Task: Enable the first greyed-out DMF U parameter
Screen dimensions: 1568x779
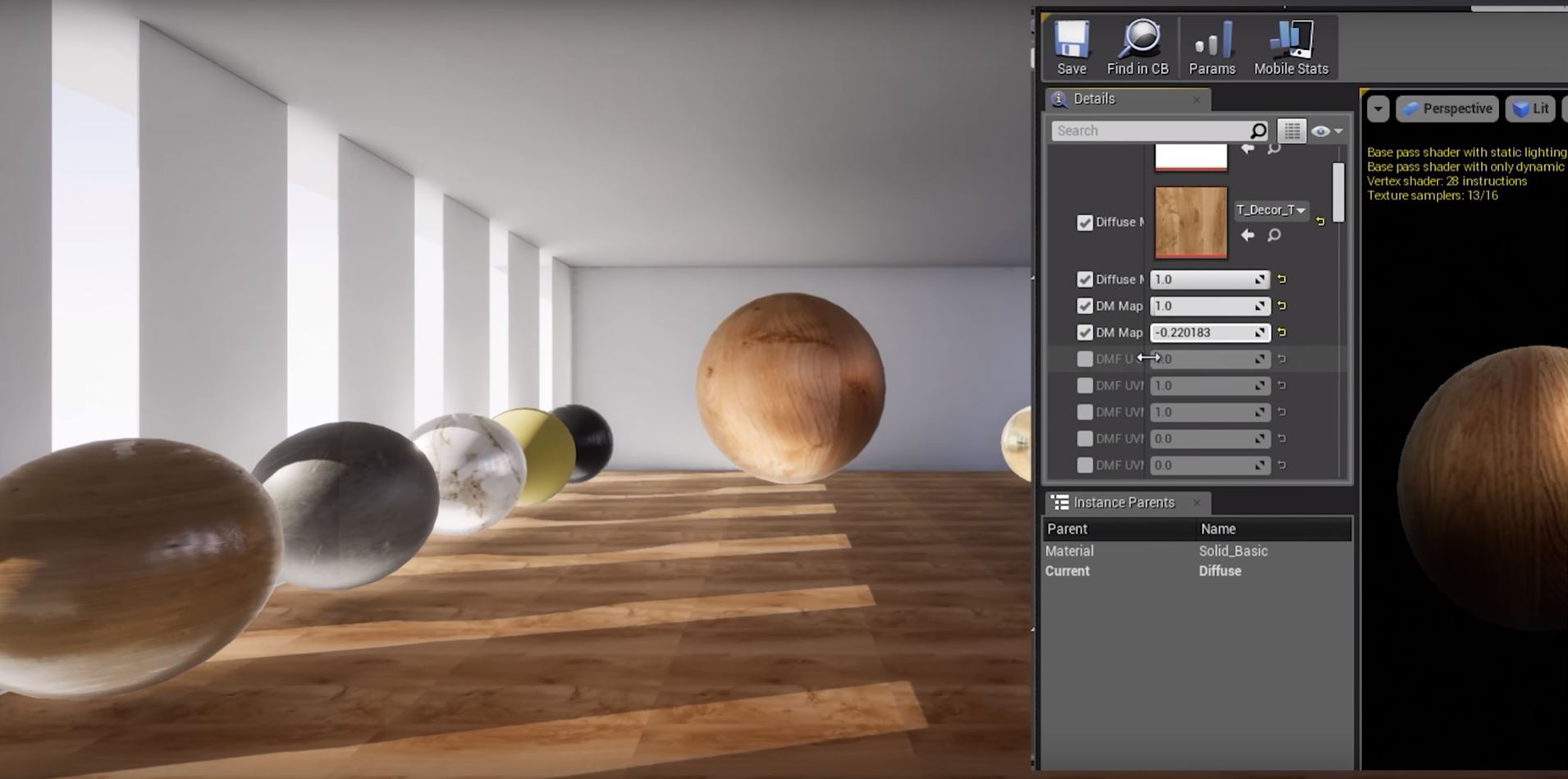Action: tap(1085, 359)
